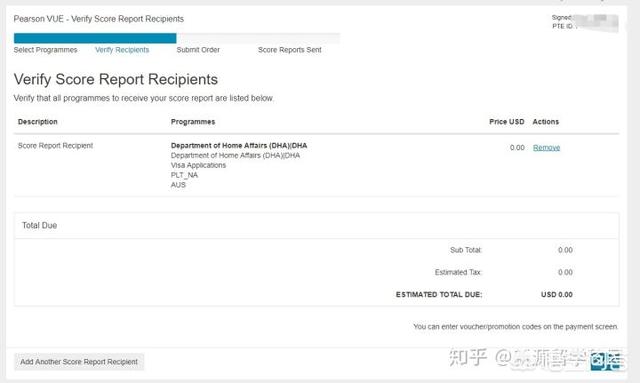Click the Description column header
Image resolution: width=640 pixels, height=383 pixels.
(38, 122)
